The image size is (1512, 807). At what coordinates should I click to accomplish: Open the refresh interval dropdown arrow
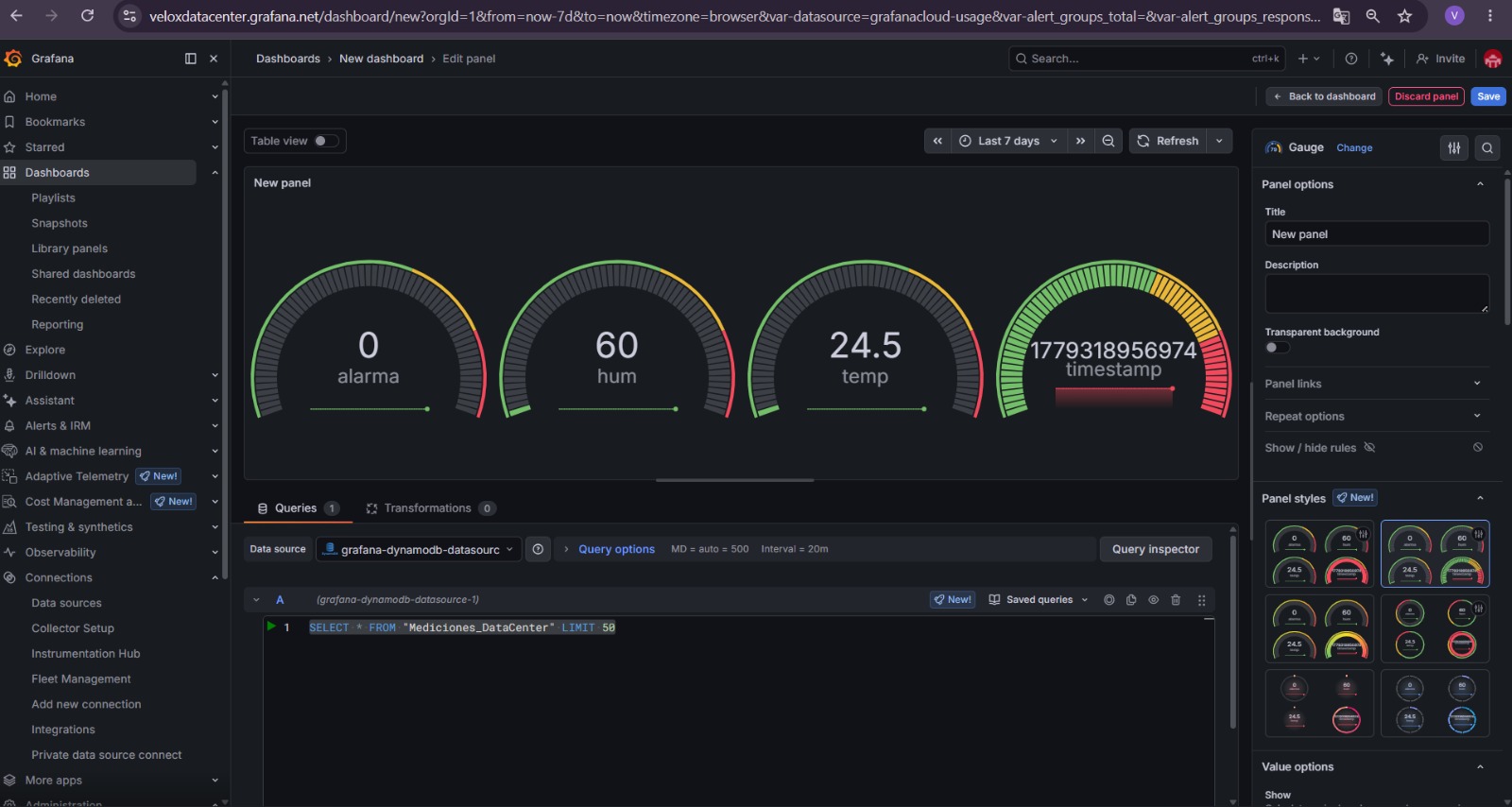[1219, 141]
